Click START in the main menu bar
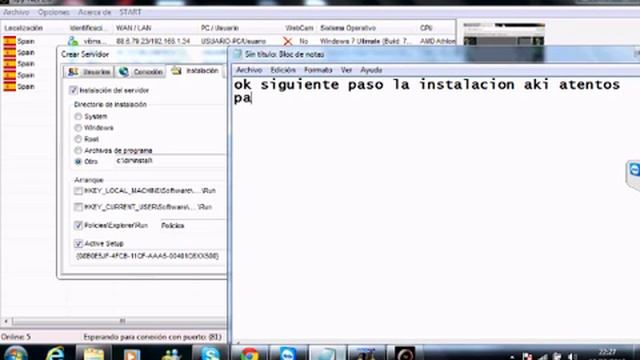The image size is (640, 360). (x=130, y=12)
